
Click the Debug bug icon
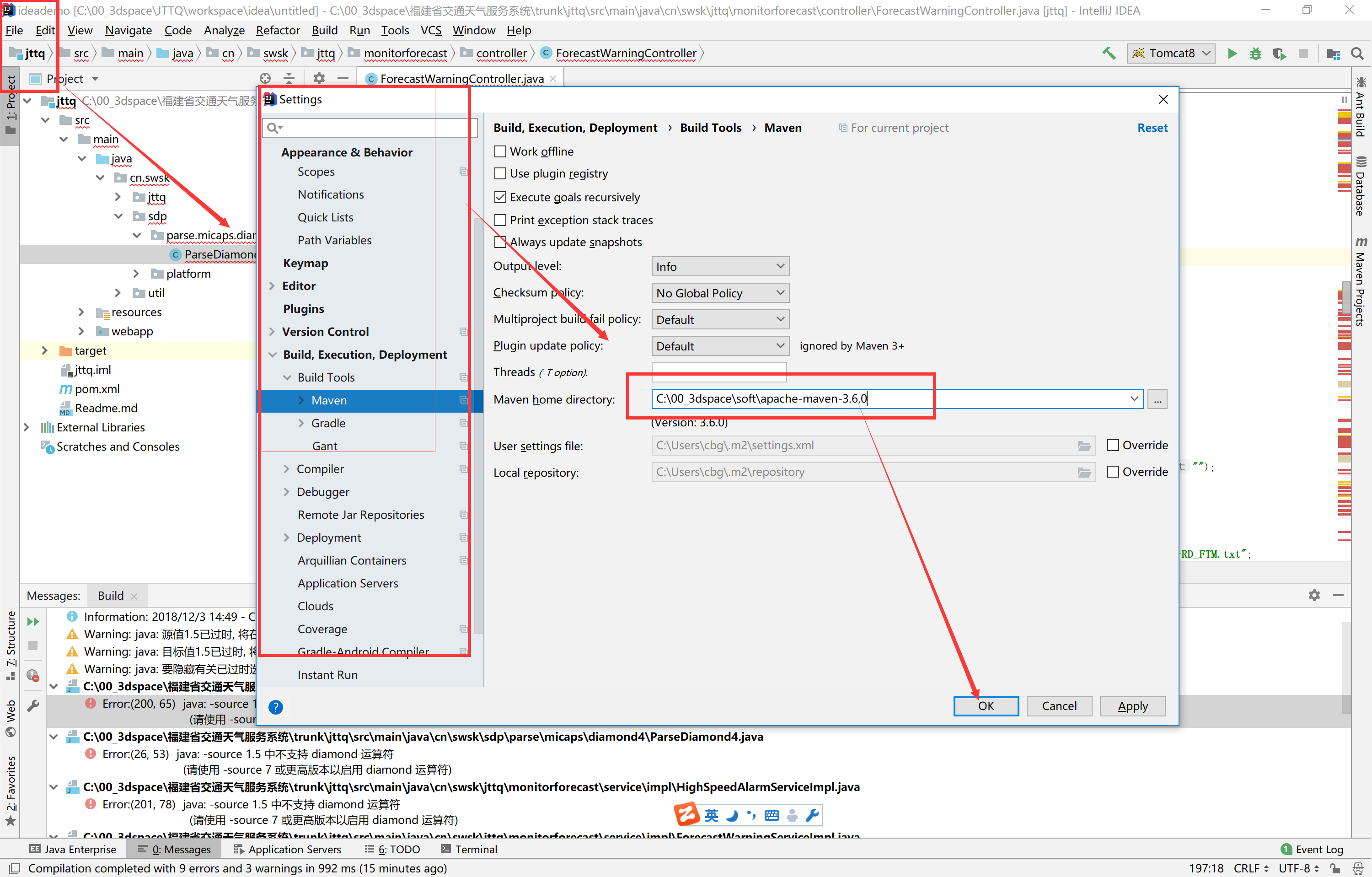[x=1256, y=54]
